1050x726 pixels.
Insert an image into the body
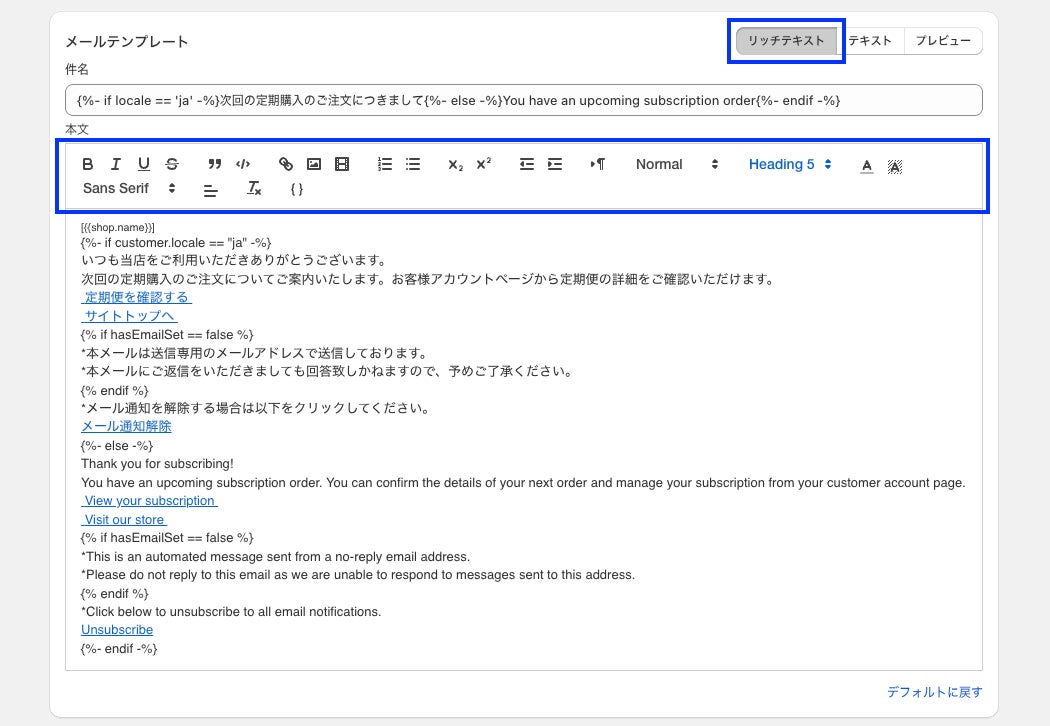314,164
